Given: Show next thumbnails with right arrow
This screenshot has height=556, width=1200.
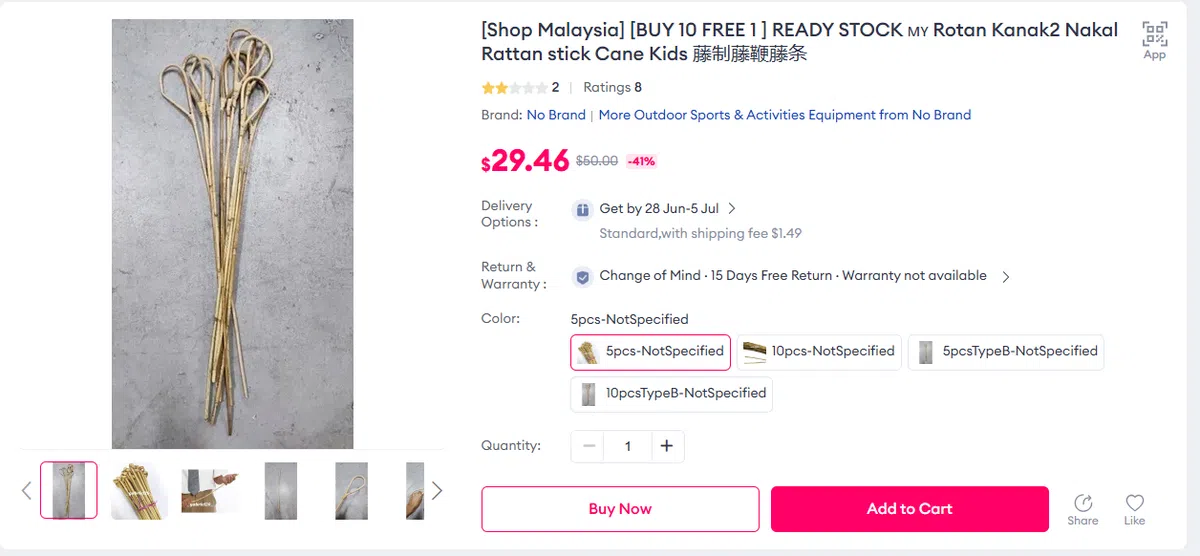Looking at the screenshot, I should pos(437,490).
